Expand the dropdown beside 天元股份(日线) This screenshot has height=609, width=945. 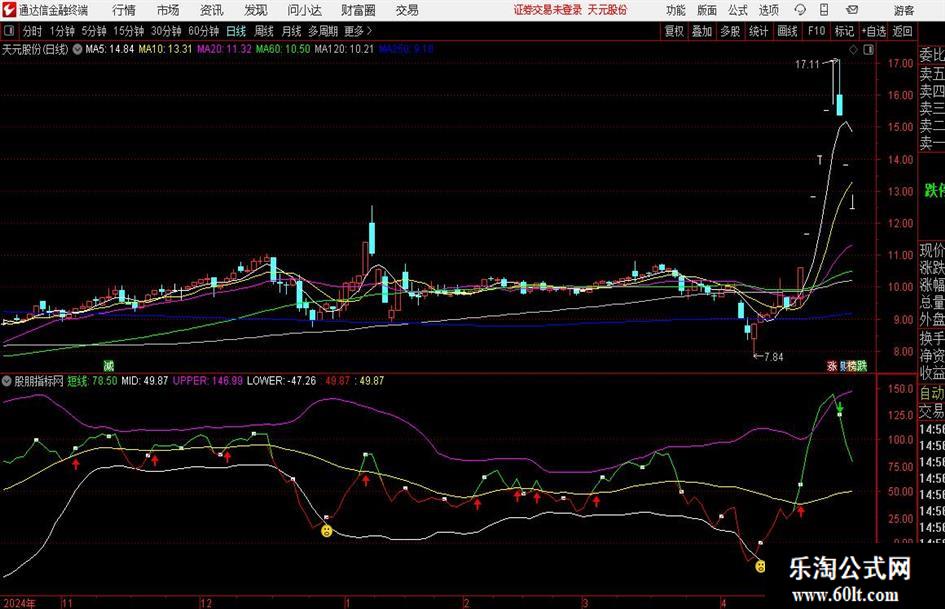(77, 49)
